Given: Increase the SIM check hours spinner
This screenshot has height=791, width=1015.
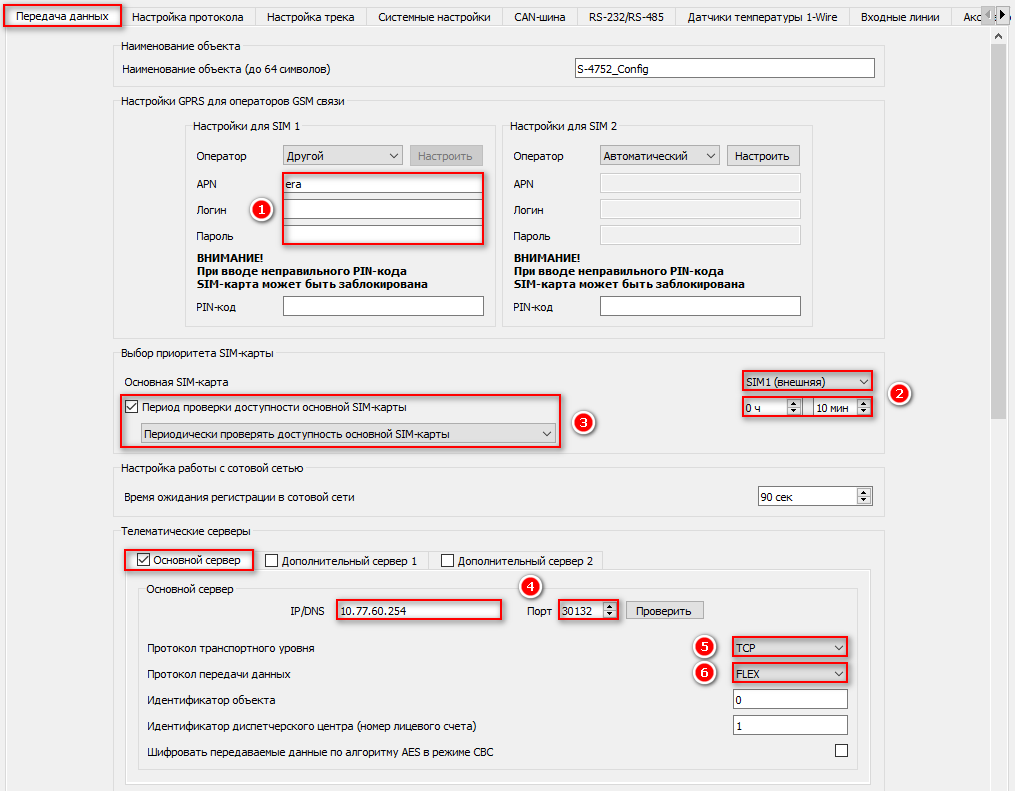Looking at the screenshot, I should tap(794, 403).
